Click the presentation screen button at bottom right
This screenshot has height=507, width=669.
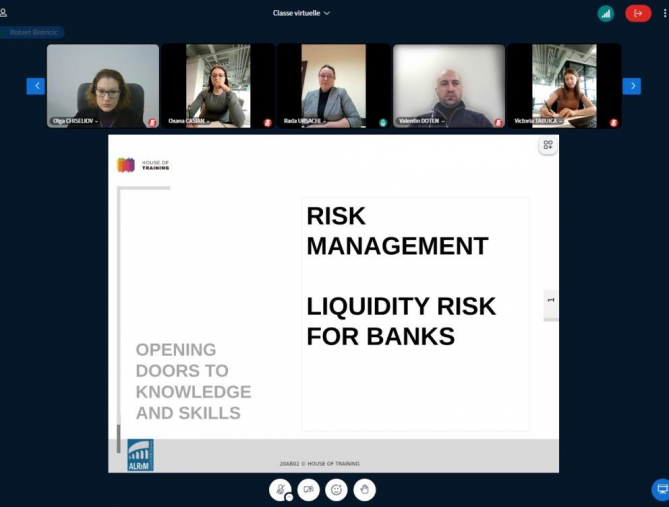(x=660, y=489)
